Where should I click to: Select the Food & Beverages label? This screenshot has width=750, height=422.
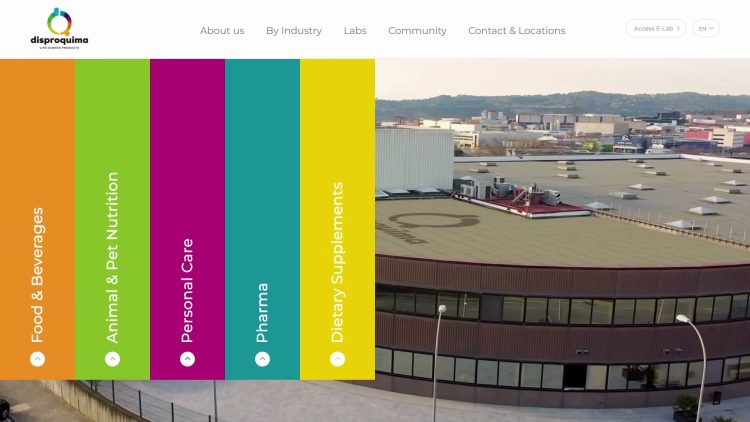(x=37, y=275)
